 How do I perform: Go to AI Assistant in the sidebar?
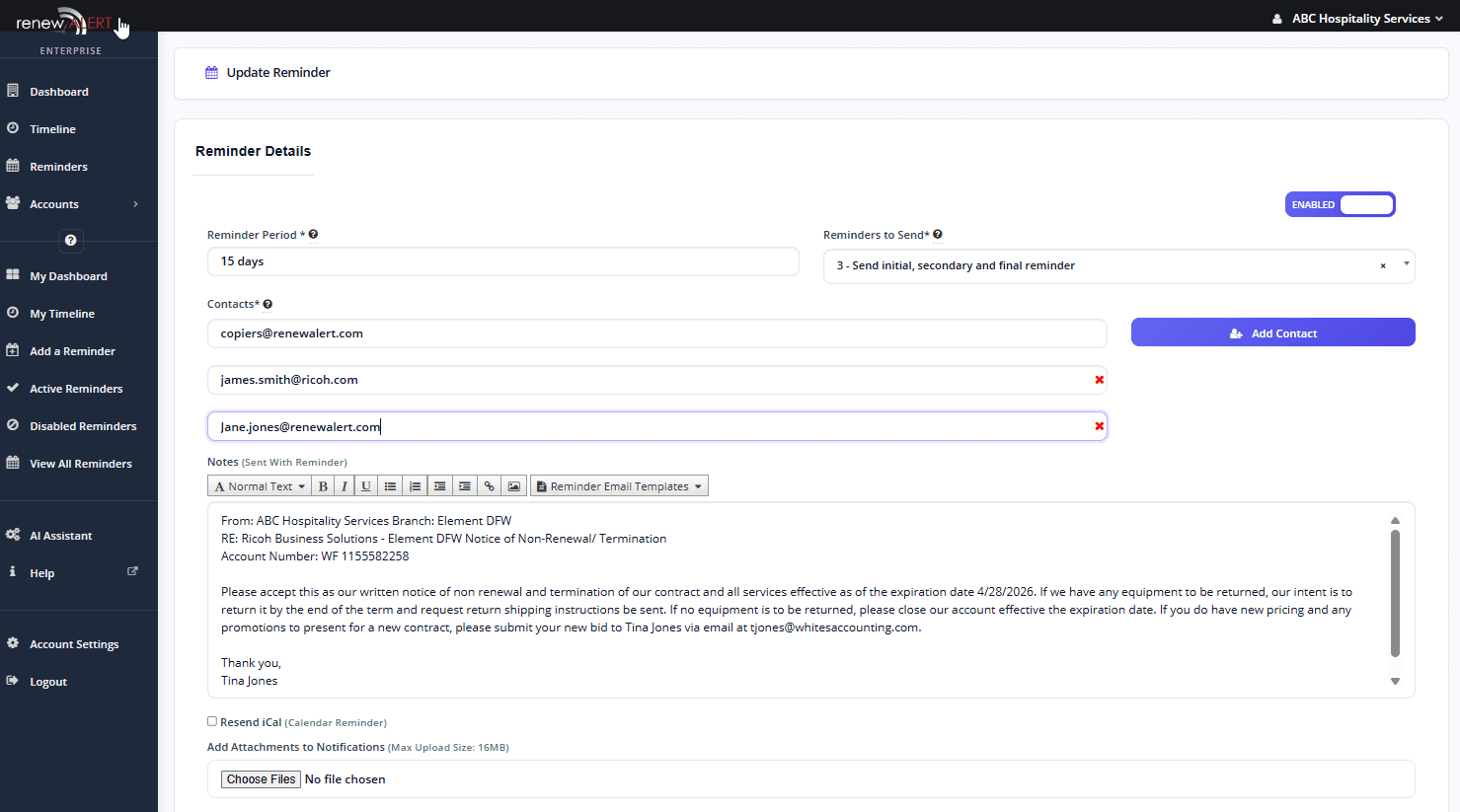click(60, 536)
